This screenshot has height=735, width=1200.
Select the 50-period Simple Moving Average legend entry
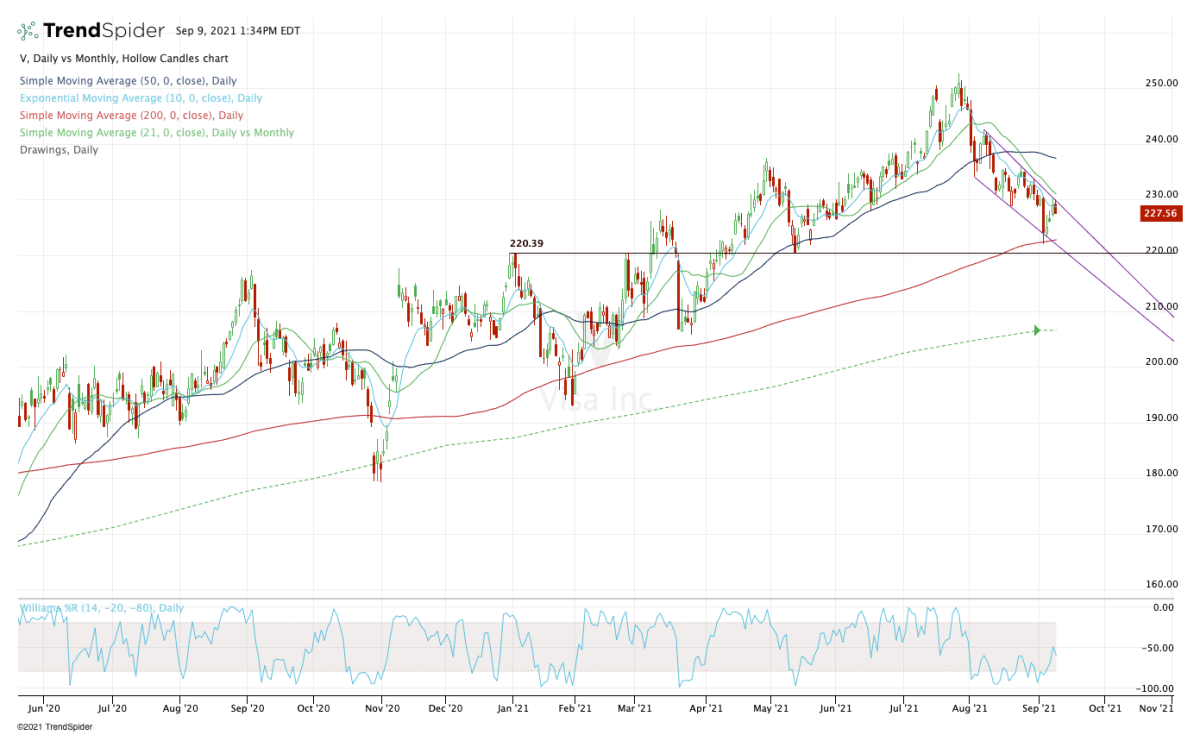tap(127, 81)
